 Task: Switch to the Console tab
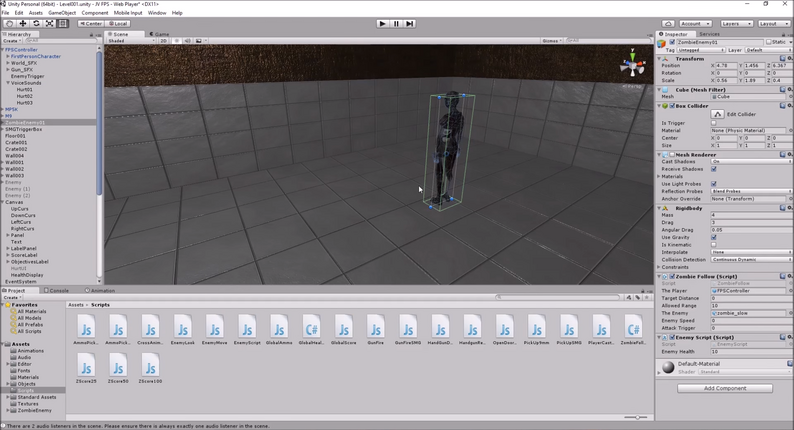56,291
